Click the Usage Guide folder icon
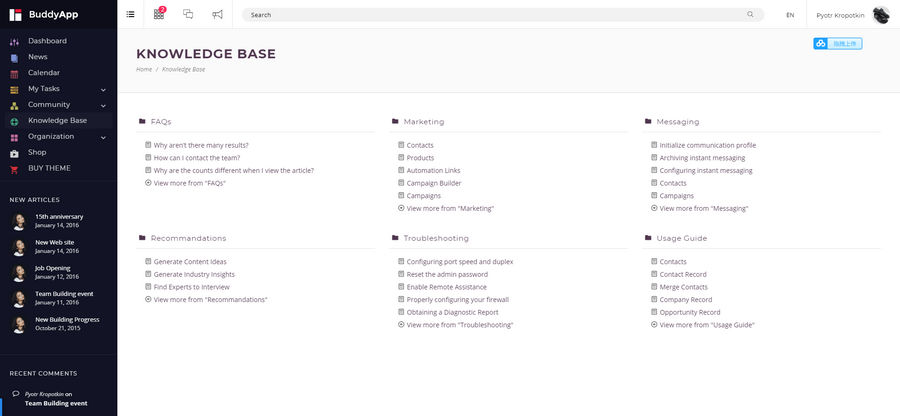Viewport: 900px width, 416px height. pyautogui.click(x=648, y=238)
